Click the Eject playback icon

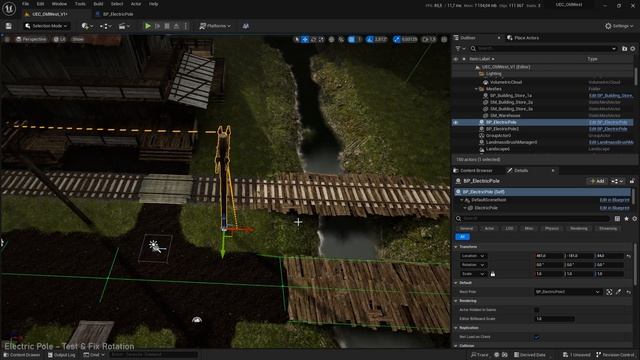click(176, 26)
